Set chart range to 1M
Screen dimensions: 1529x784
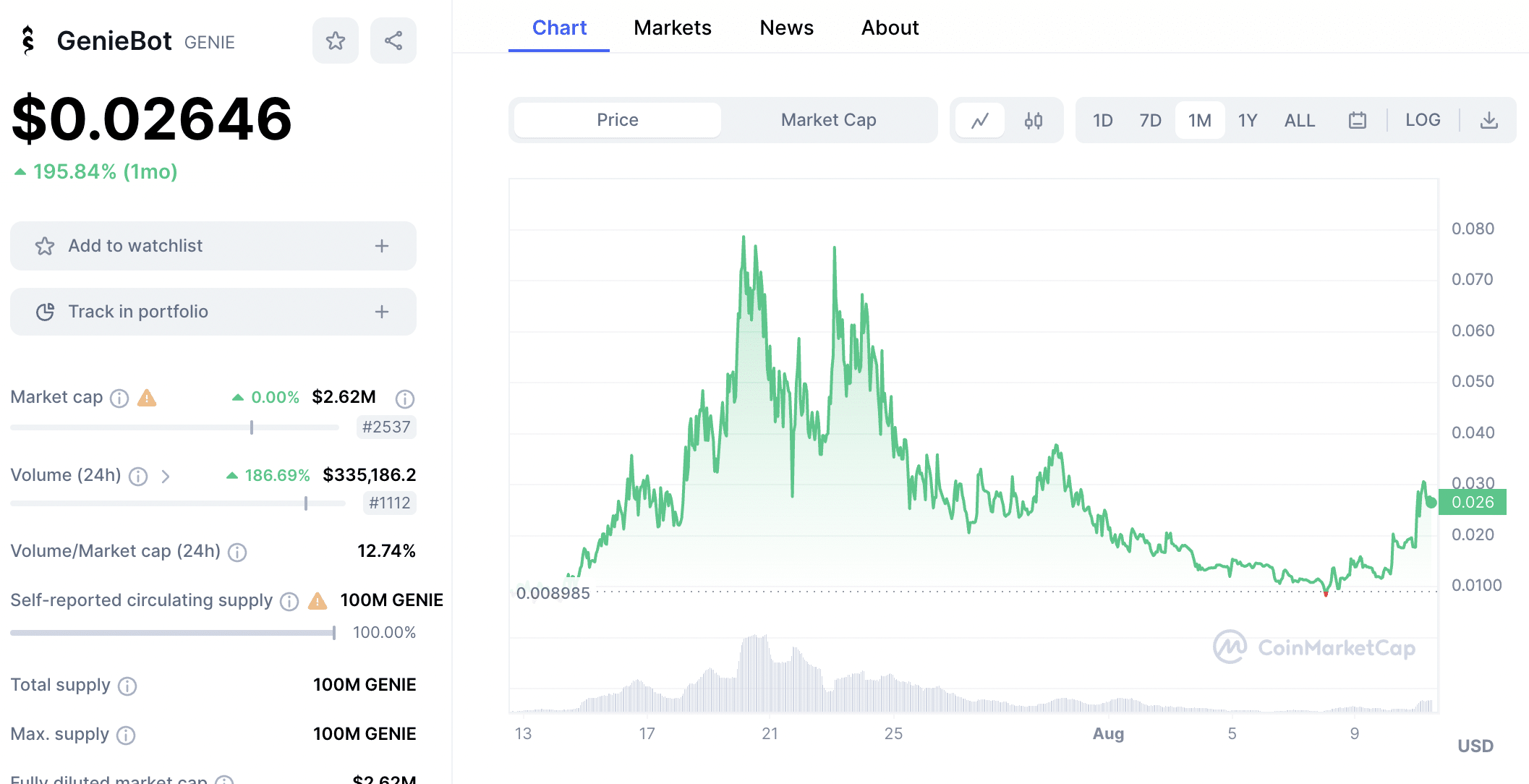click(x=1200, y=120)
